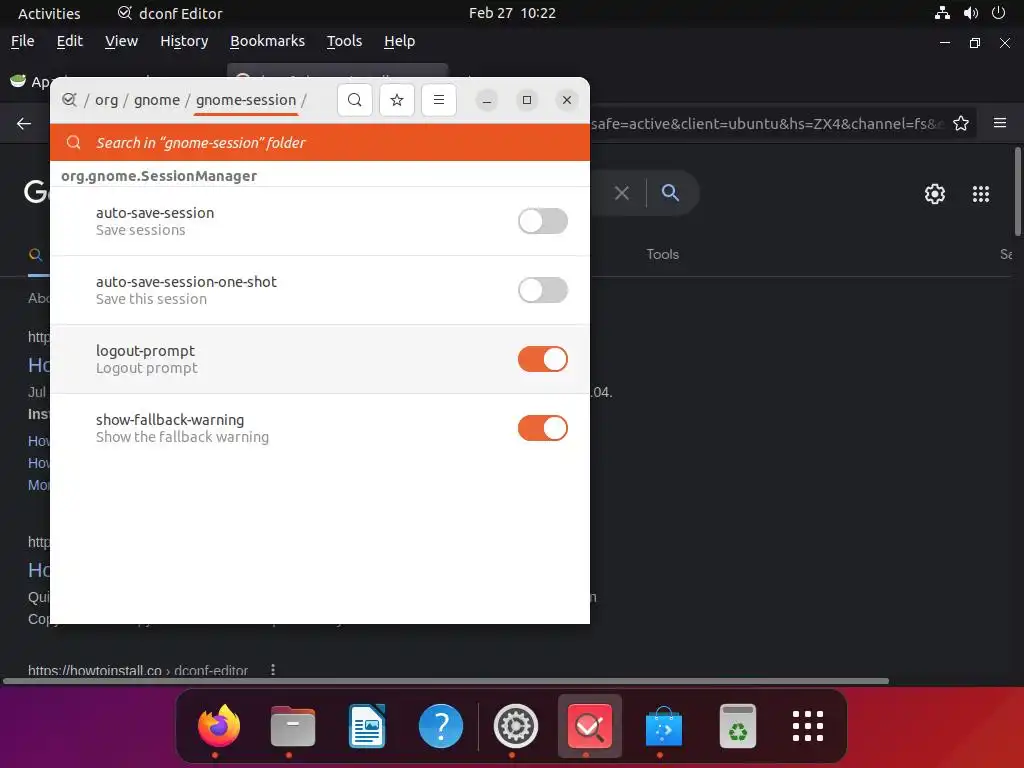Viewport: 1024px width, 768px height.
Task: Launch Firefox from the dock
Action: tap(219, 726)
